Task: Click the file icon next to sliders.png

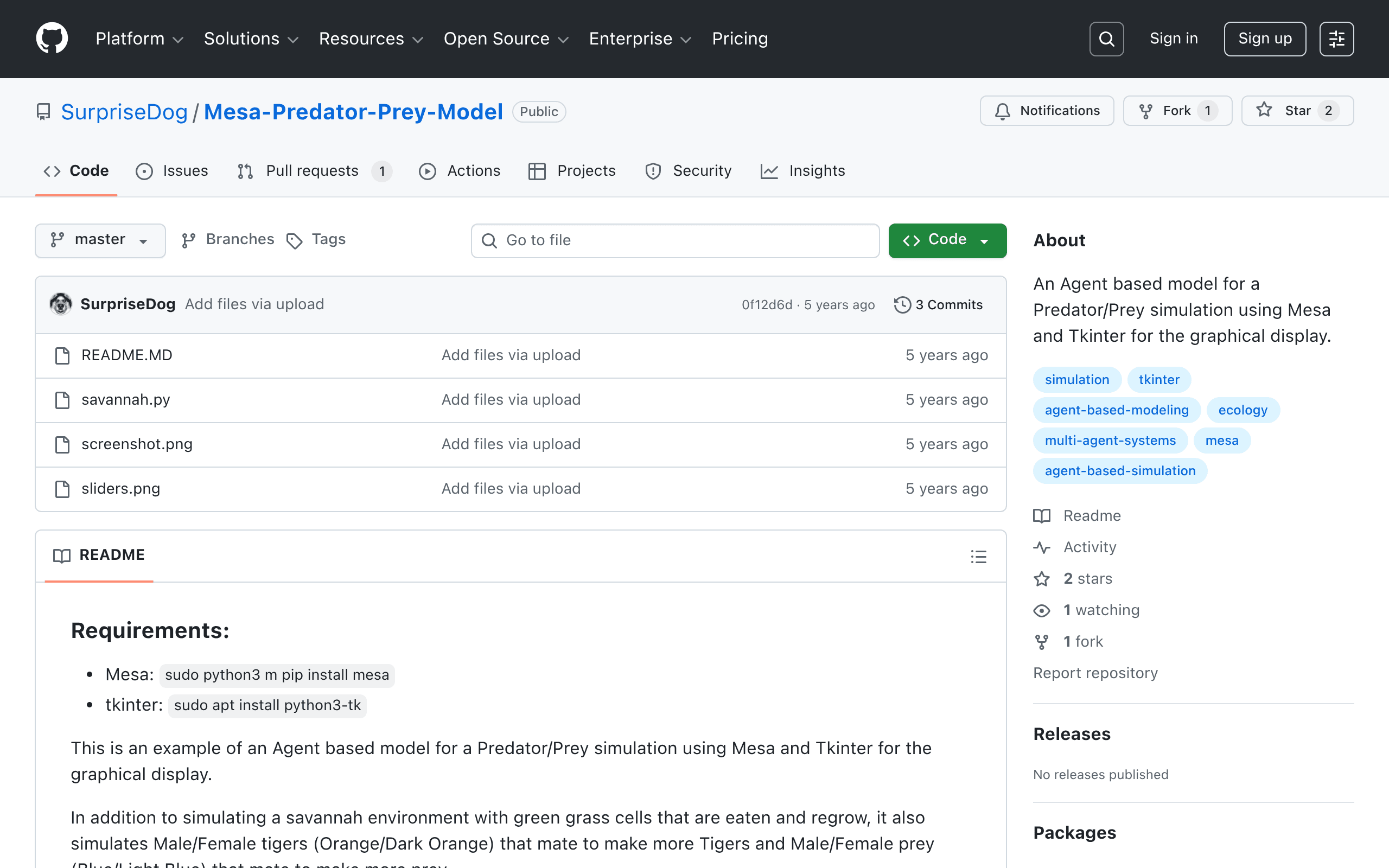Action: (62, 489)
